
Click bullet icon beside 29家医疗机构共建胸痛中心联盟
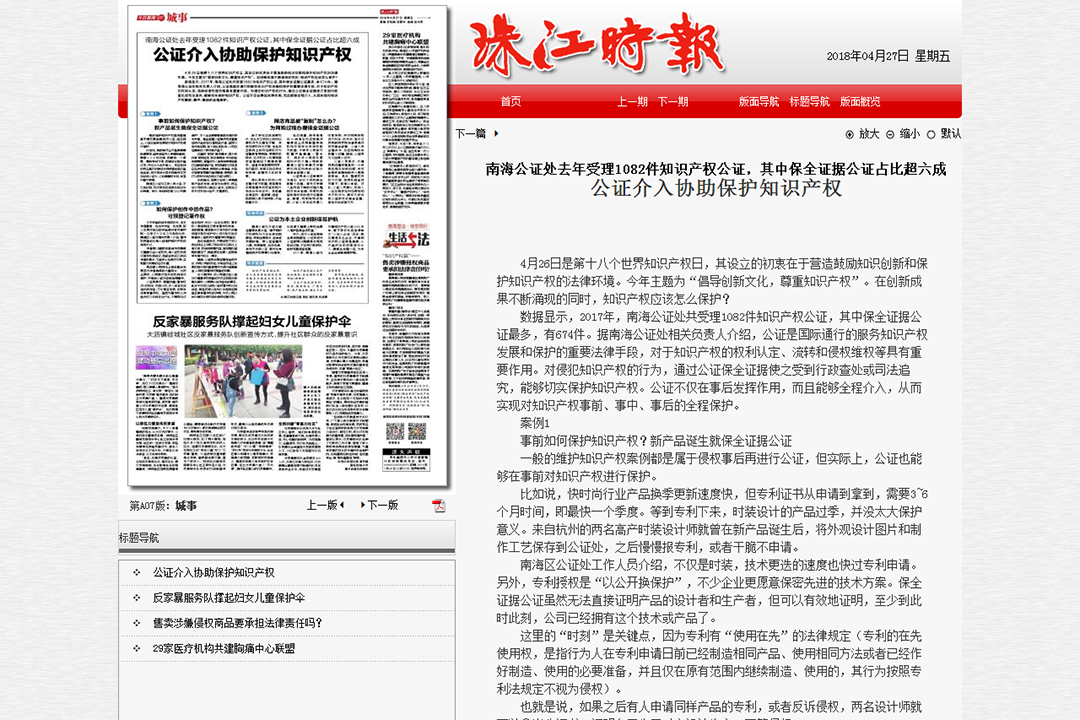(136, 648)
